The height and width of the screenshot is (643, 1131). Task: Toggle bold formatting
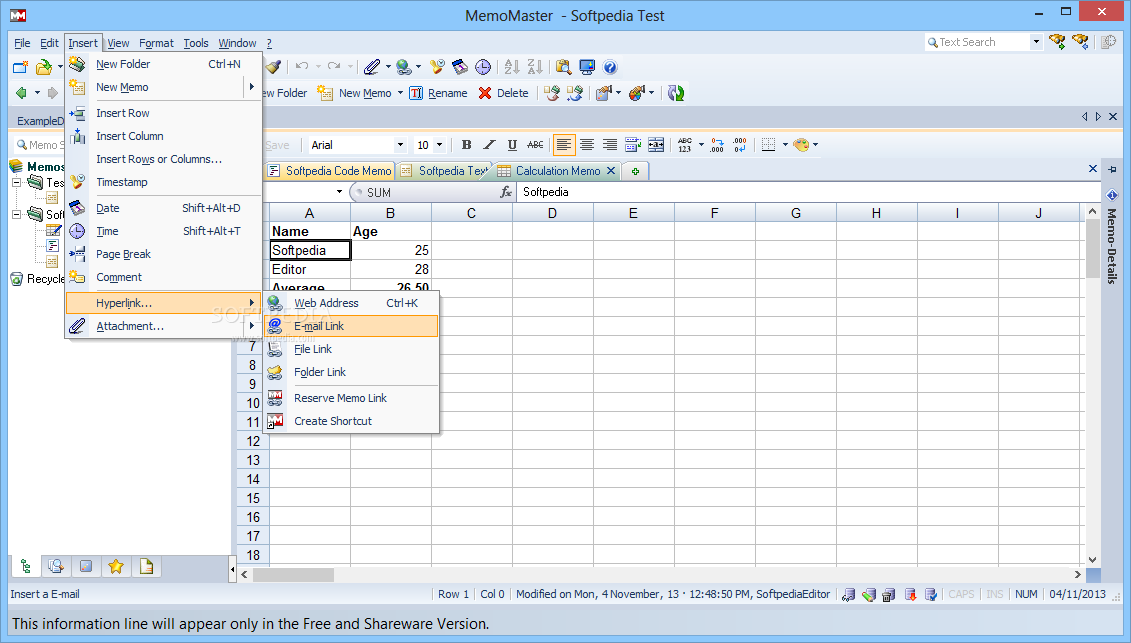click(467, 145)
